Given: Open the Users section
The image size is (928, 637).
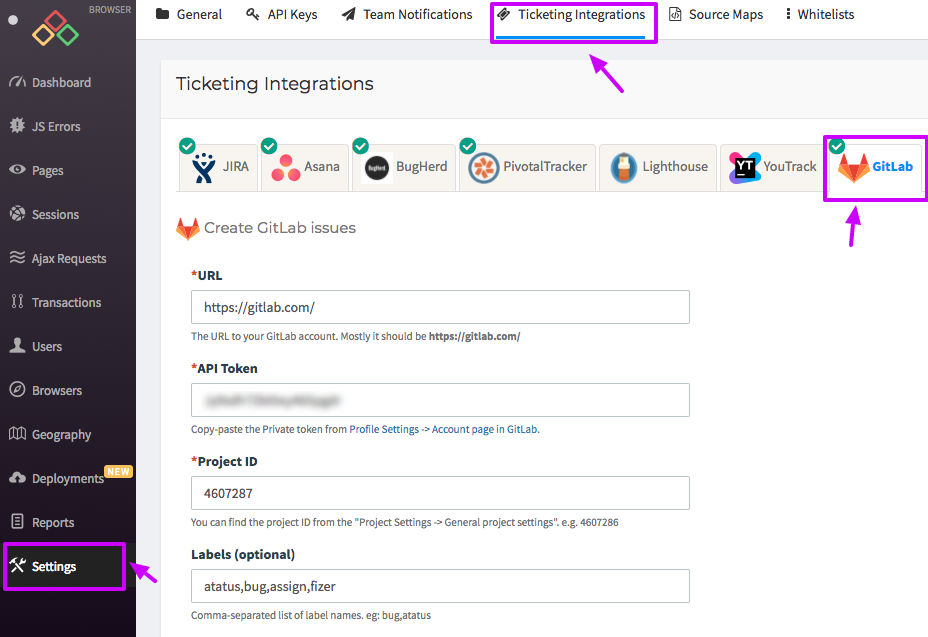Looking at the screenshot, I should click(x=47, y=345).
